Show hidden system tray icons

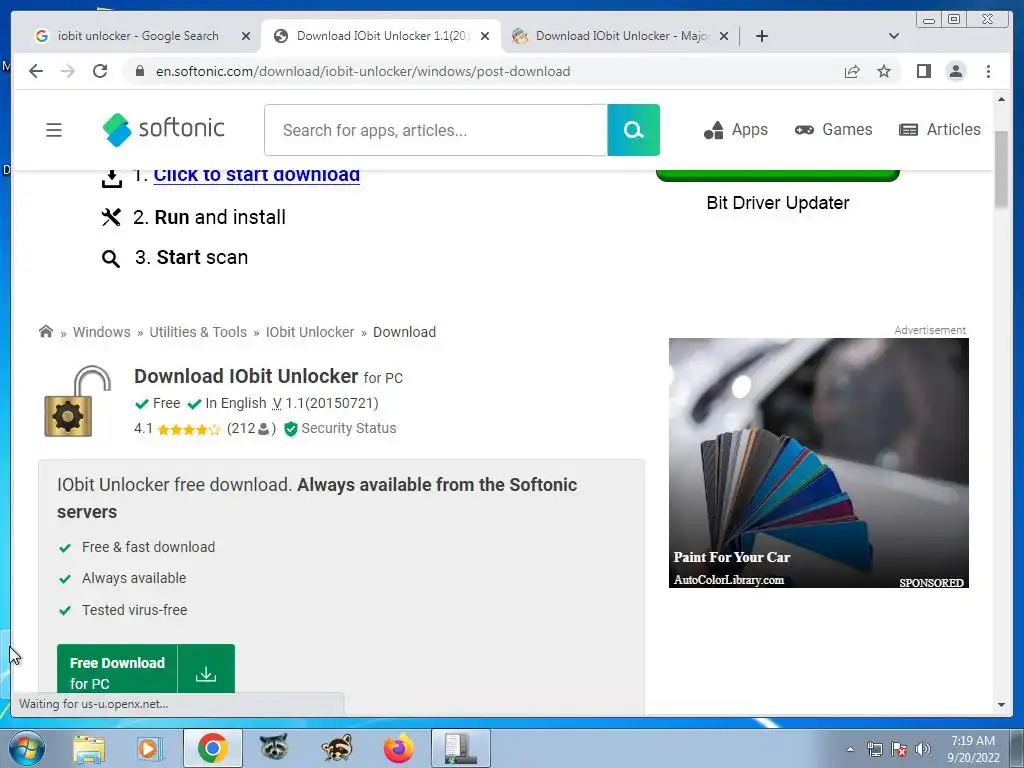click(x=850, y=749)
